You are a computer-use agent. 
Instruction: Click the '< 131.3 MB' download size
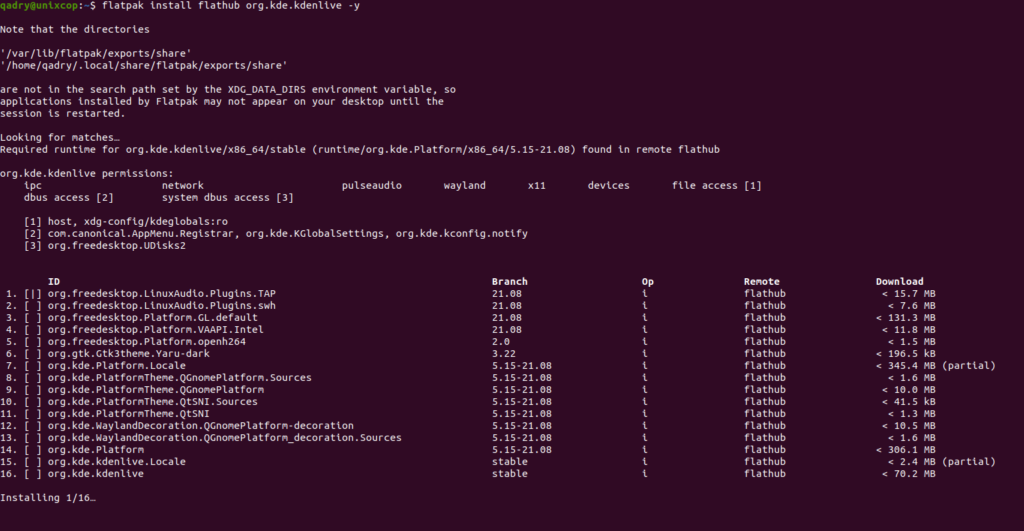906,317
